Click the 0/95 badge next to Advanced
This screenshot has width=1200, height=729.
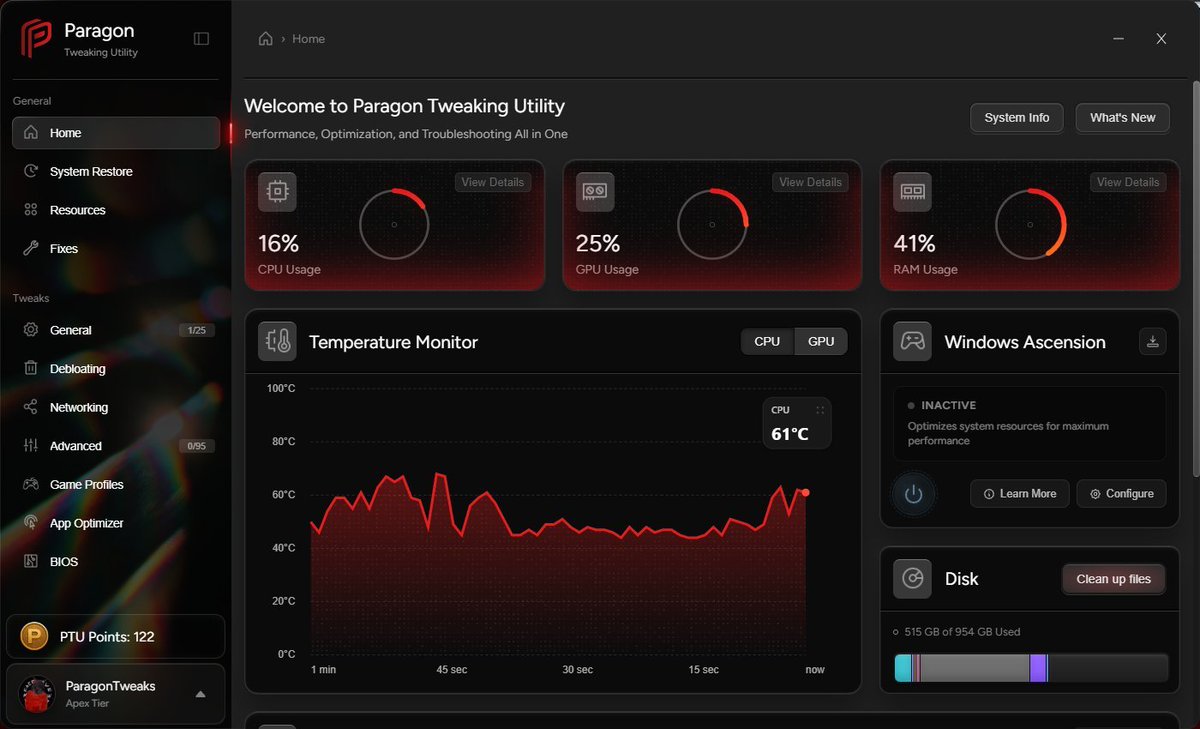click(196, 446)
